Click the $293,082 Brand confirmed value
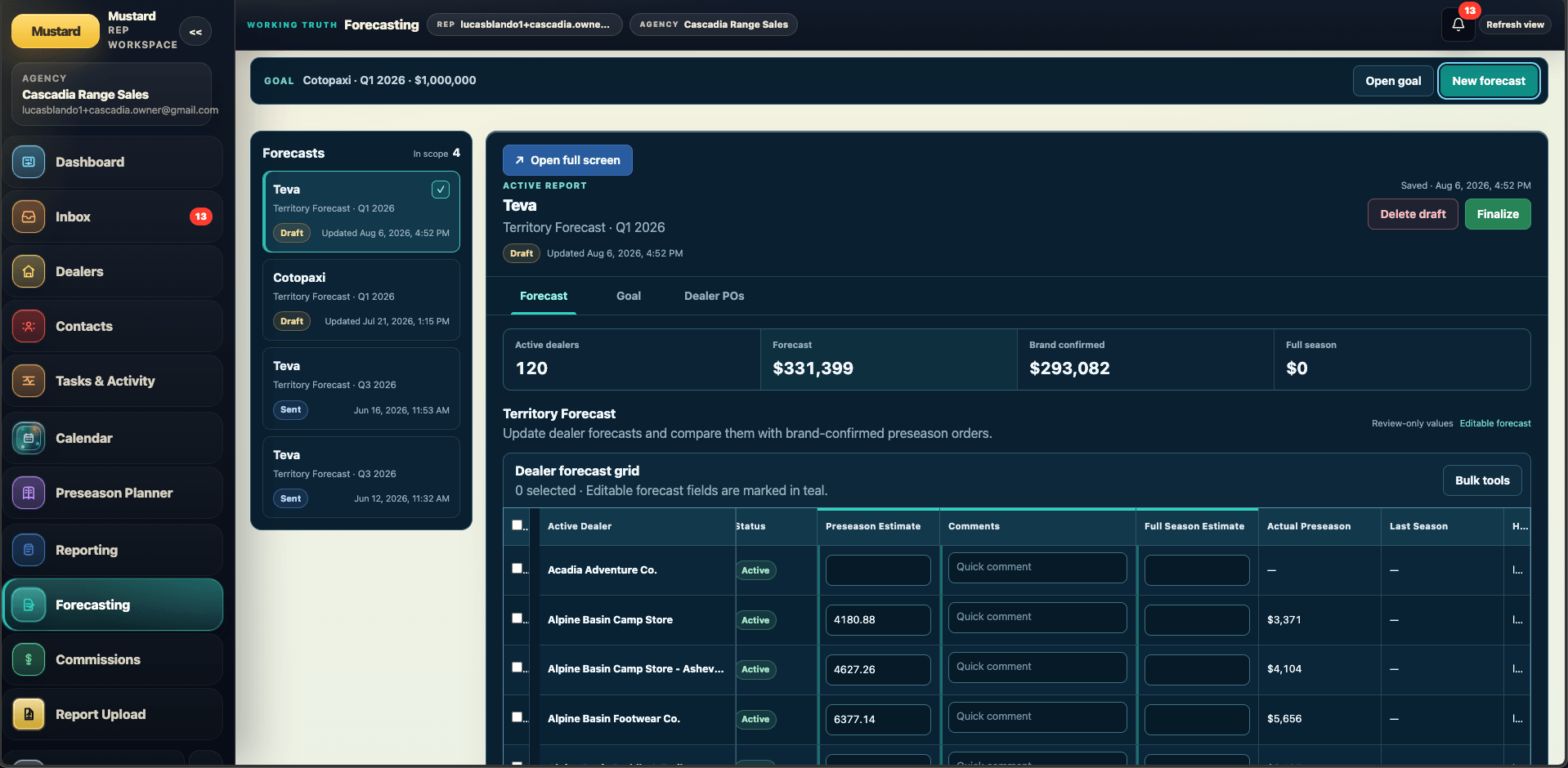The width and height of the screenshot is (1568, 768). [x=1069, y=368]
